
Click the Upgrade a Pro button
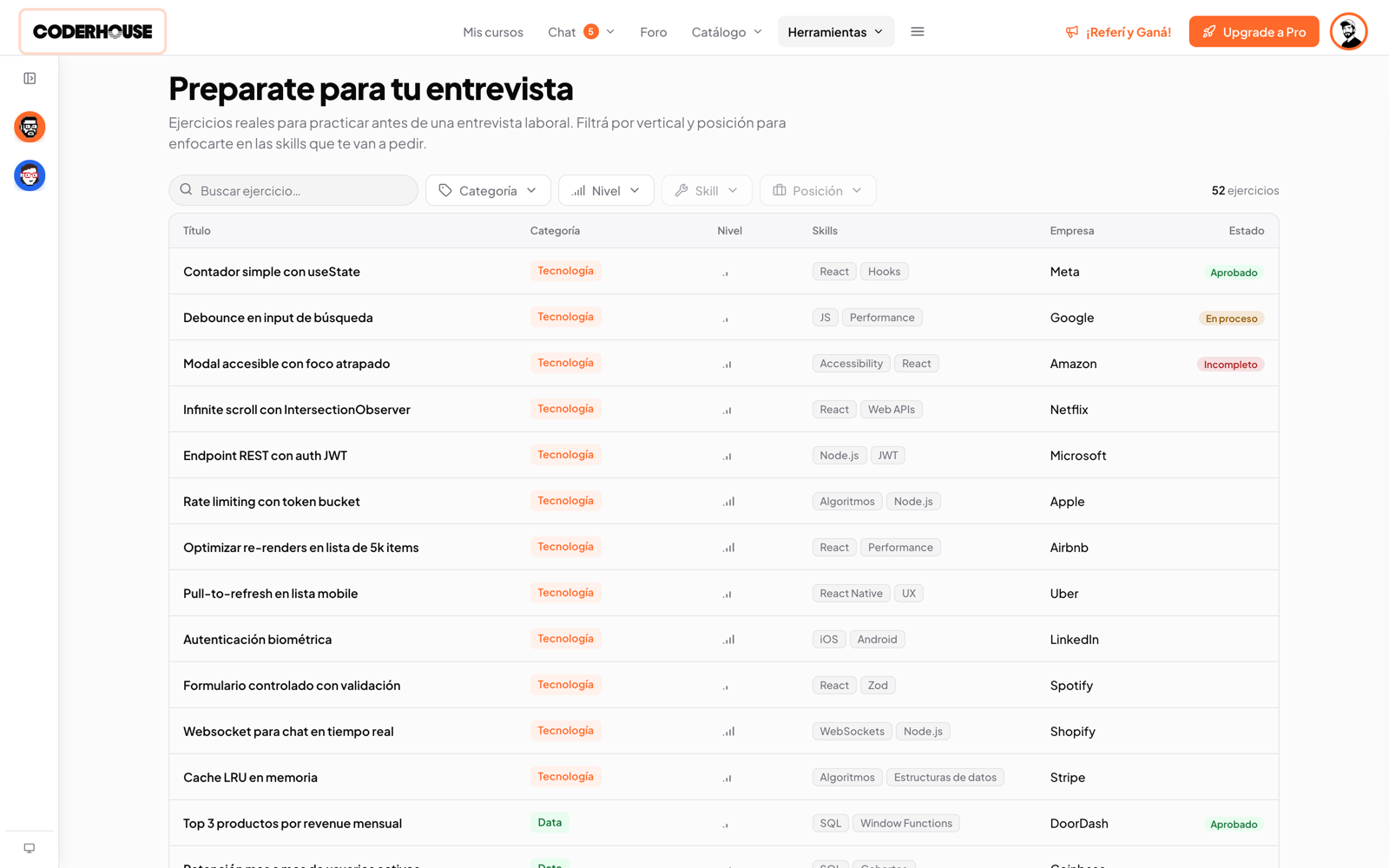click(x=1254, y=32)
